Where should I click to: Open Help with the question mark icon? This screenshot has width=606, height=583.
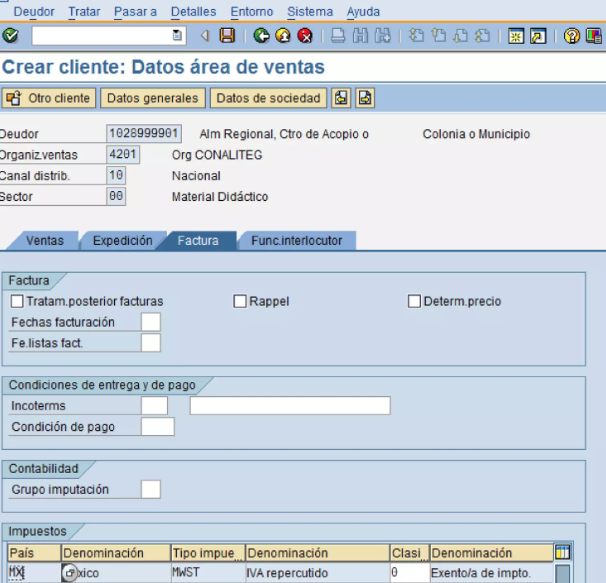[571, 36]
